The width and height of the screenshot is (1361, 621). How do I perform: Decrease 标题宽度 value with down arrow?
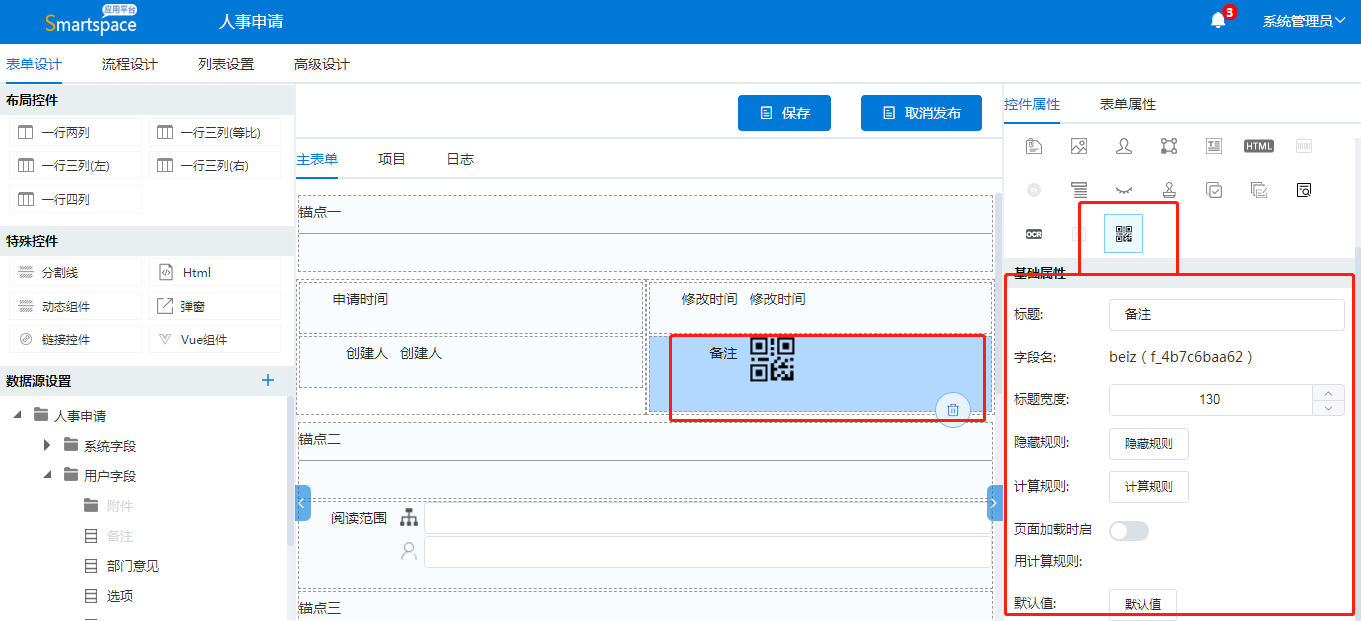coord(1328,407)
